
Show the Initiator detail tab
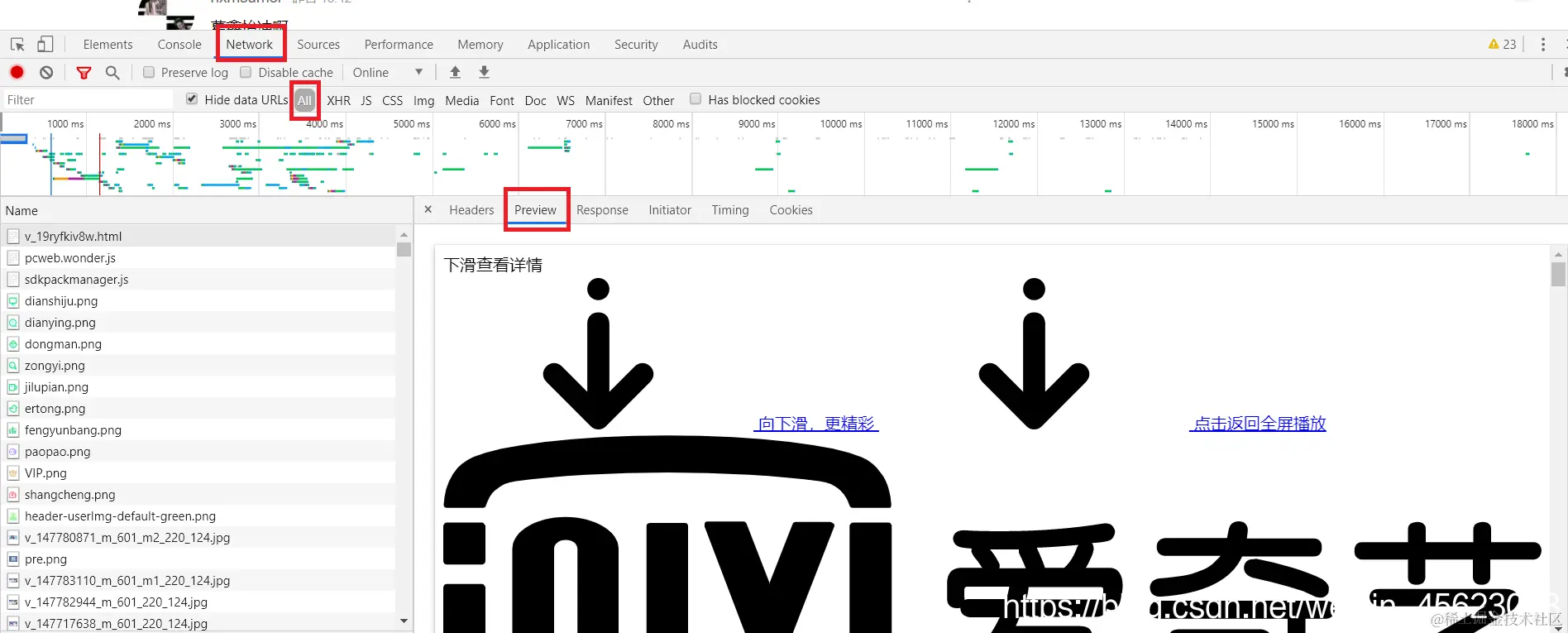670,210
